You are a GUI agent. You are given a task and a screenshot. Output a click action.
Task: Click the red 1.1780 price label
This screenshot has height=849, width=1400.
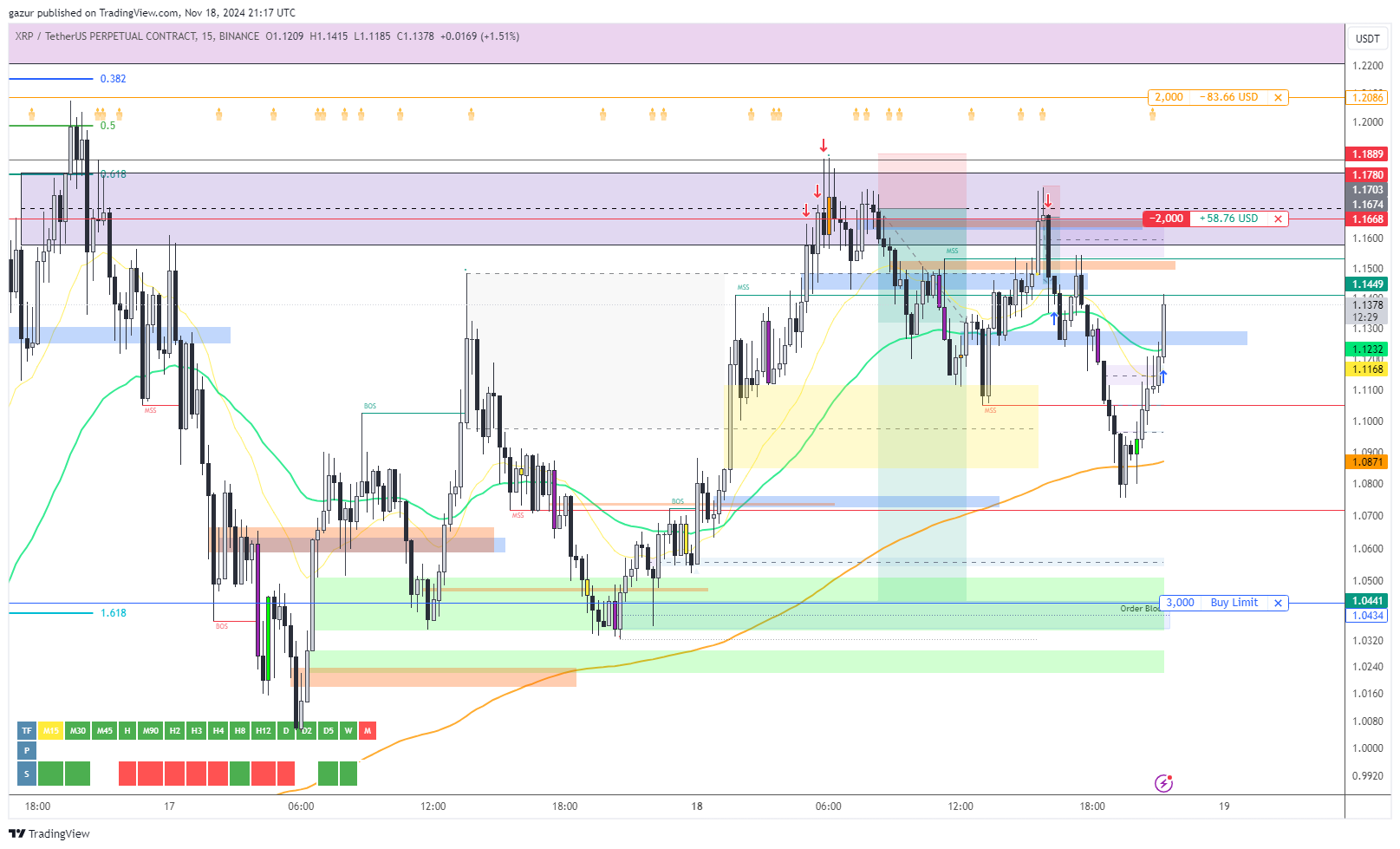pos(1367,175)
